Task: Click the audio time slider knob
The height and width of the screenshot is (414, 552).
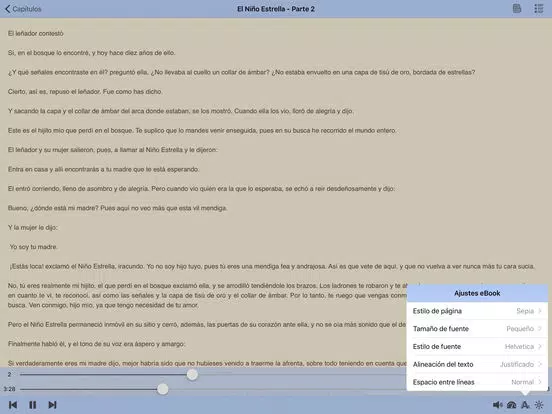Action: pos(163,389)
